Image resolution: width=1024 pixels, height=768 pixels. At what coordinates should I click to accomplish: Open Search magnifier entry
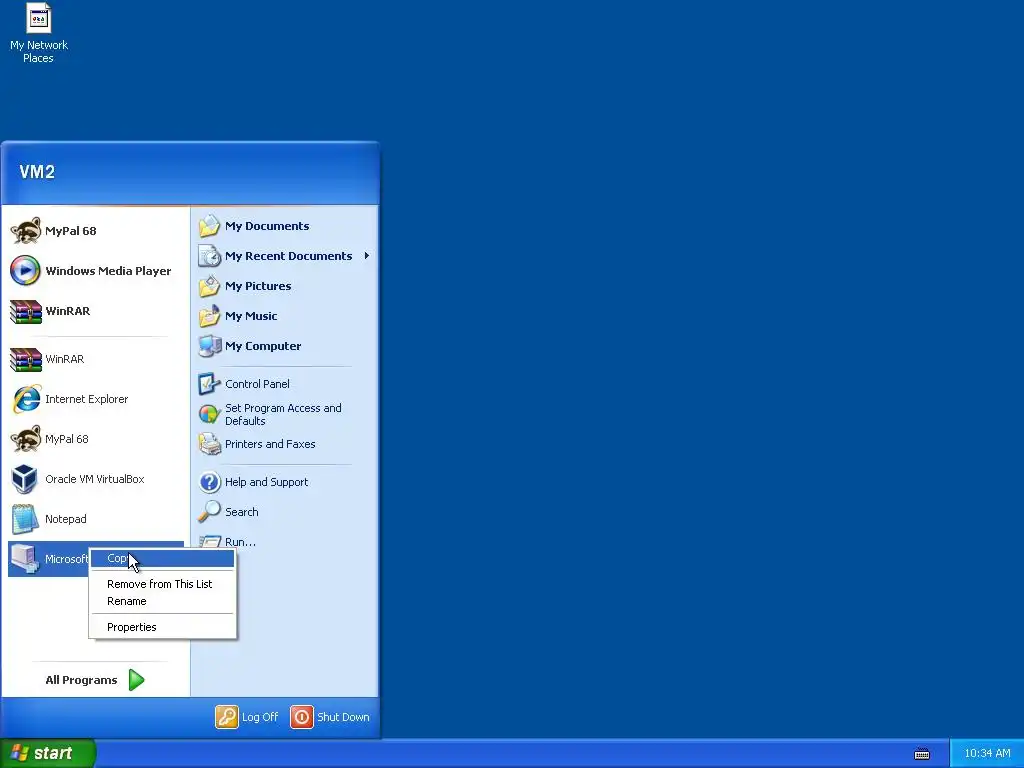tap(285, 512)
